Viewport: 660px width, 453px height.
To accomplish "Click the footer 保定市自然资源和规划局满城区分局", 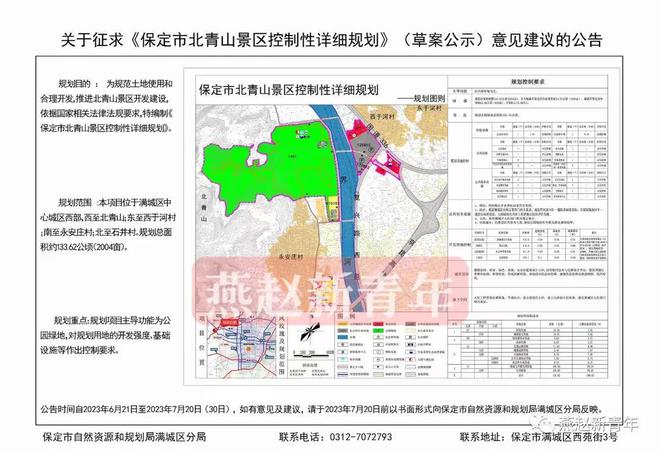I will [124, 437].
